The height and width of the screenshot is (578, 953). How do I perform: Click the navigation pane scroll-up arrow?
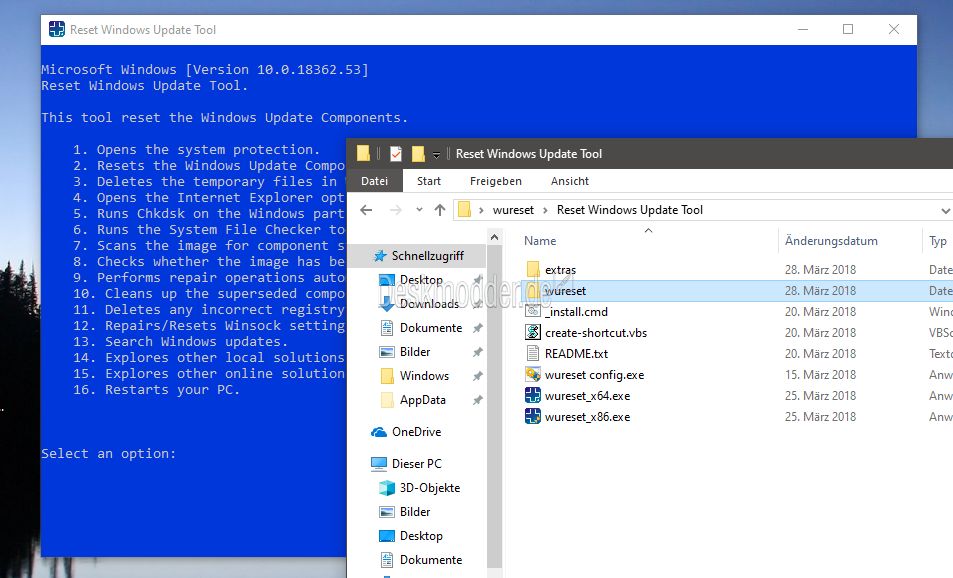coord(495,238)
